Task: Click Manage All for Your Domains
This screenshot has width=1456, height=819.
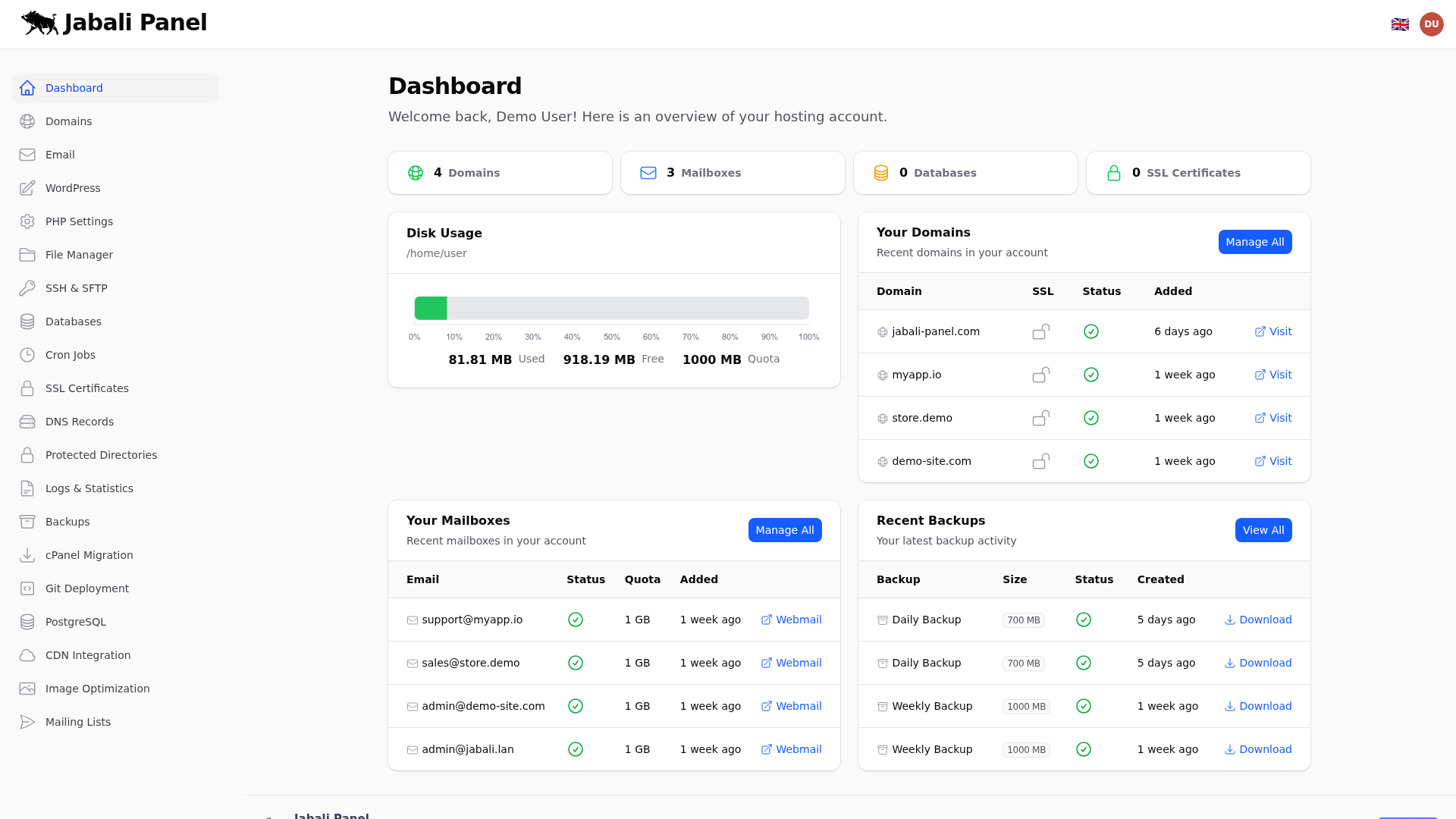Action: coord(1255,242)
